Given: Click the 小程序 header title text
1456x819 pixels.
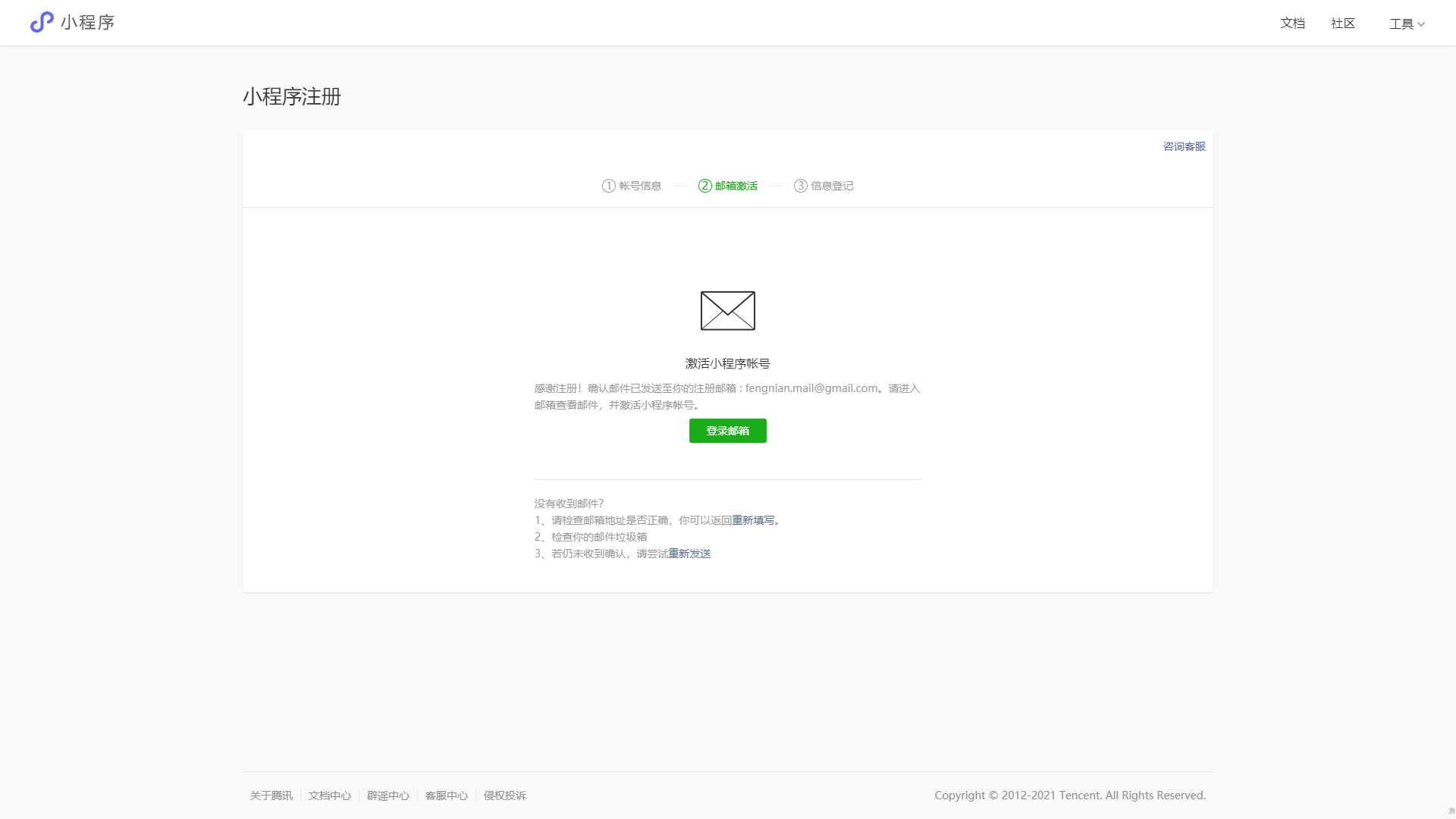Looking at the screenshot, I should click(x=87, y=23).
